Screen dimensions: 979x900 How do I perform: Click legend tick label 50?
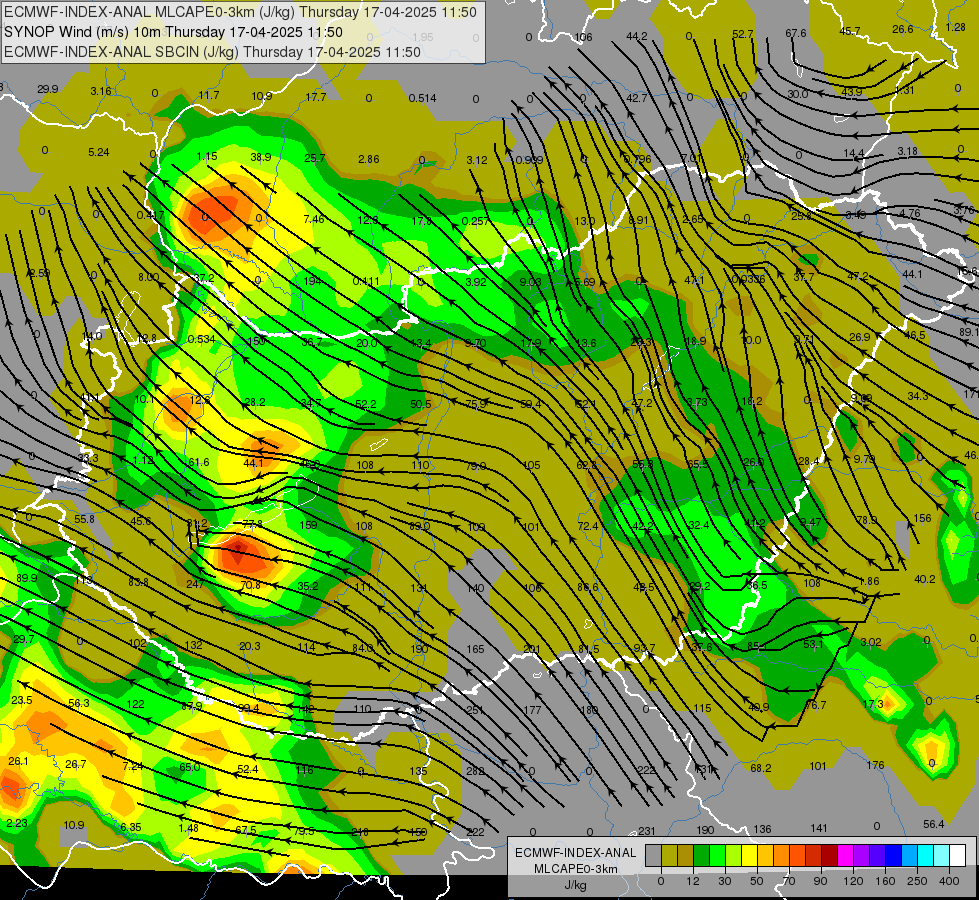[757, 881]
